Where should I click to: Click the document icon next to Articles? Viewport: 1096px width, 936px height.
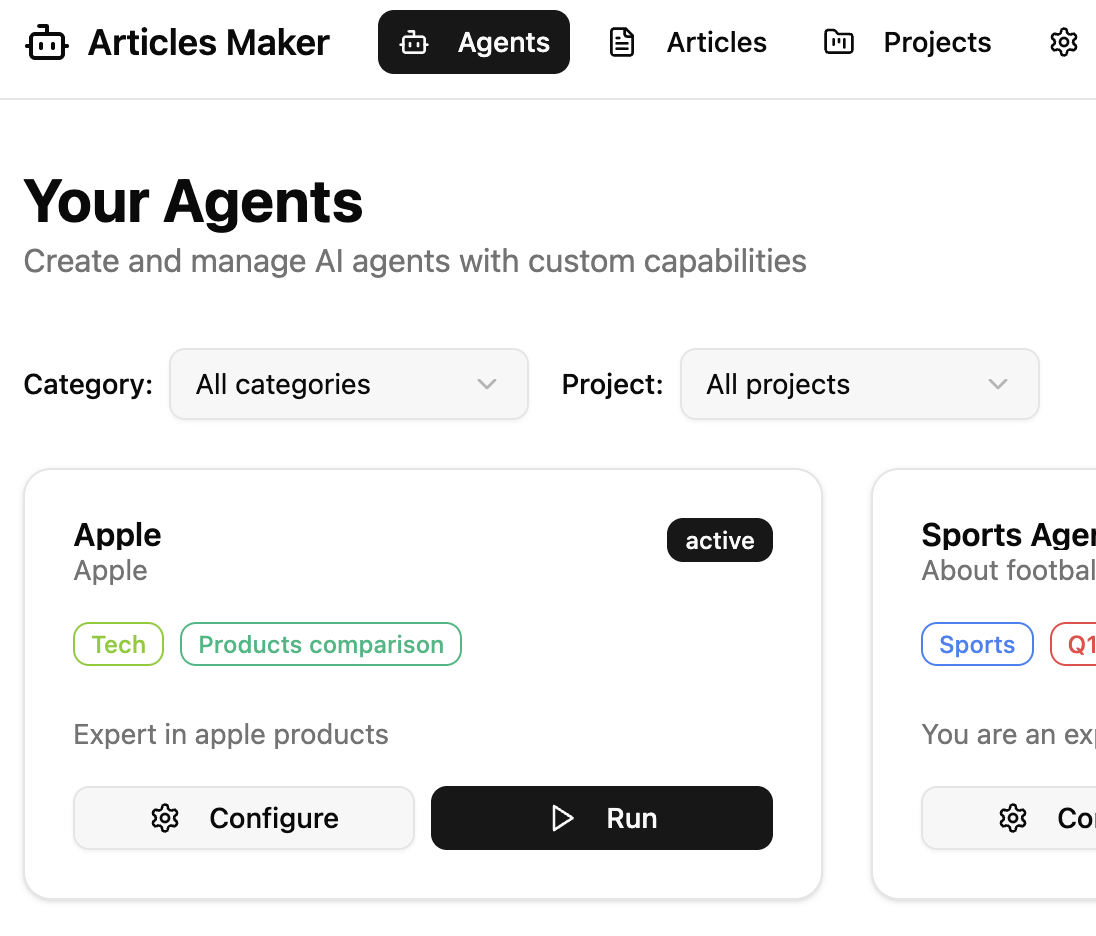[x=622, y=42]
